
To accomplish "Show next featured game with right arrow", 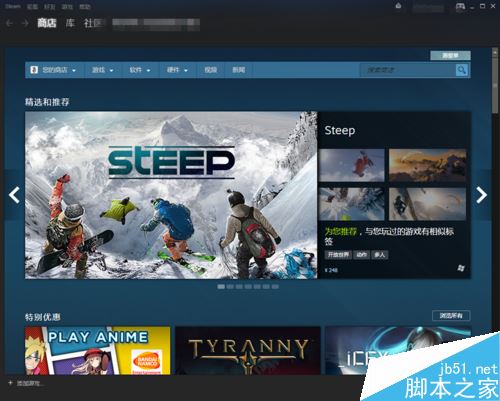I will [x=482, y=195].
